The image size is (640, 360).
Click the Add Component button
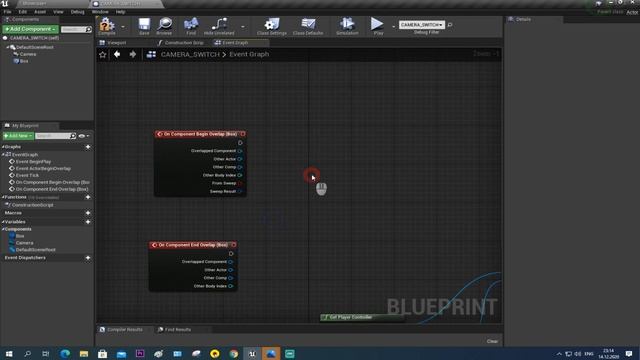[x=30, y=29]
